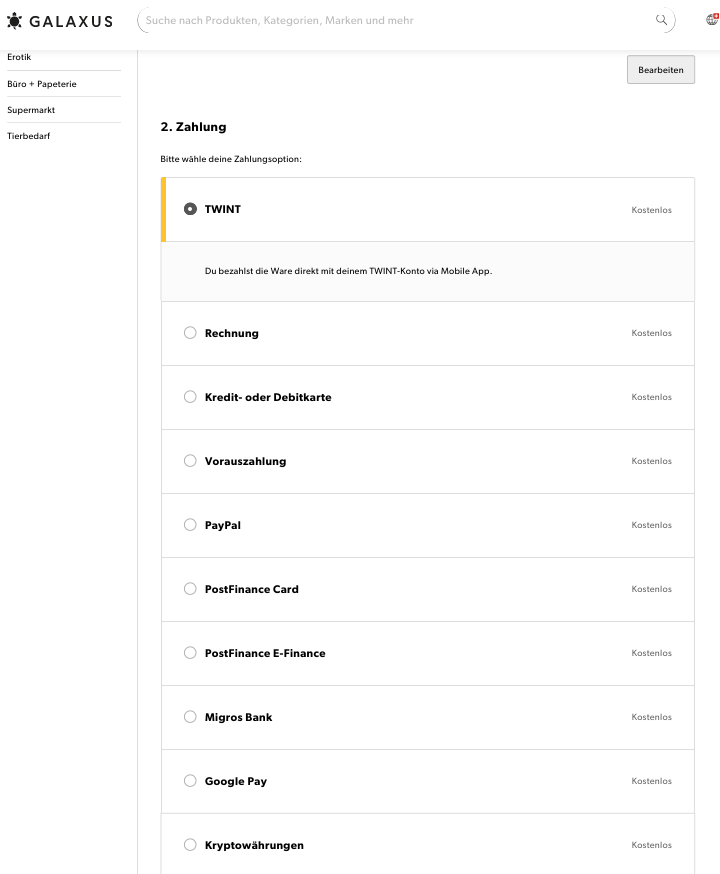Screen dimensions: 720x874
Task: Open the Supermarkt category link
Action: (x=31, y=110)
